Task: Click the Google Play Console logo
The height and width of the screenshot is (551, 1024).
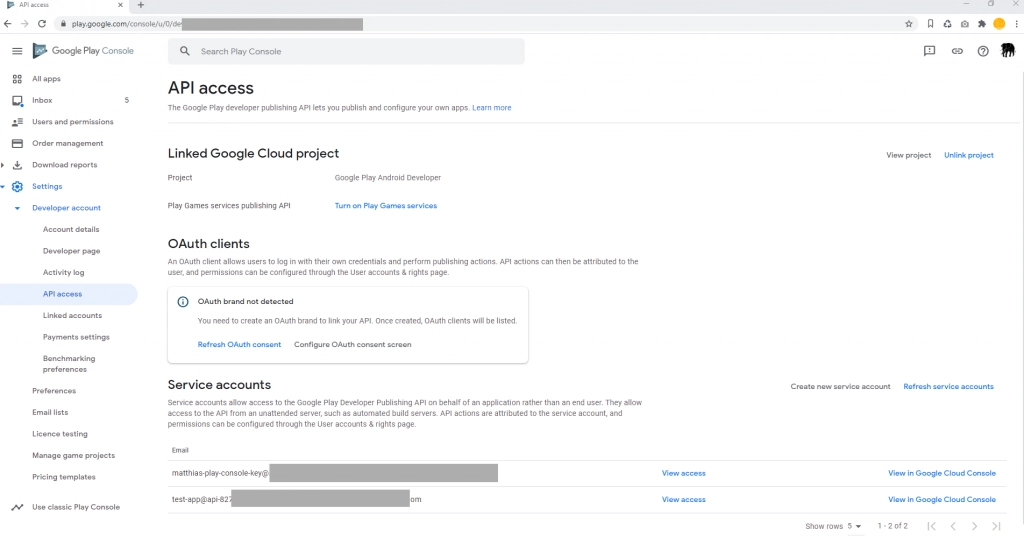Action: 83,51
